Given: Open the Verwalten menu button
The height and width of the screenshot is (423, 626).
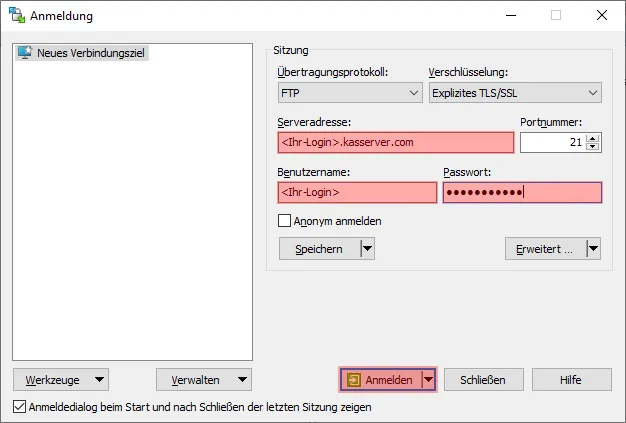Looking at the screenshot, I should (x=204, y=380).
